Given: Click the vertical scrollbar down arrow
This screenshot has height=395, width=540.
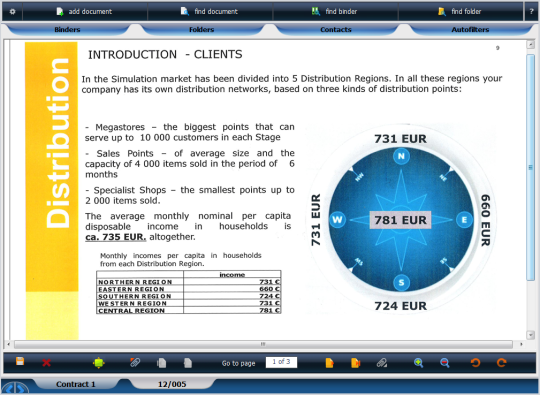Looking at the screenshot, I should point(530,334).
